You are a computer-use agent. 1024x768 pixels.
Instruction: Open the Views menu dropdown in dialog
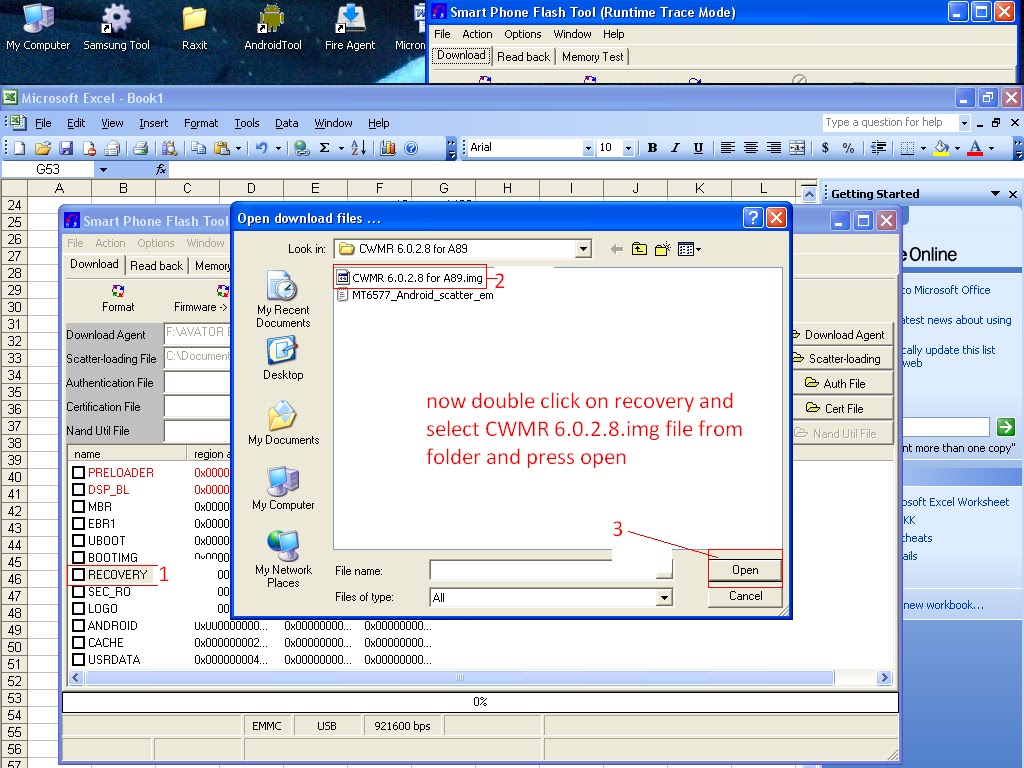[689, 249]
